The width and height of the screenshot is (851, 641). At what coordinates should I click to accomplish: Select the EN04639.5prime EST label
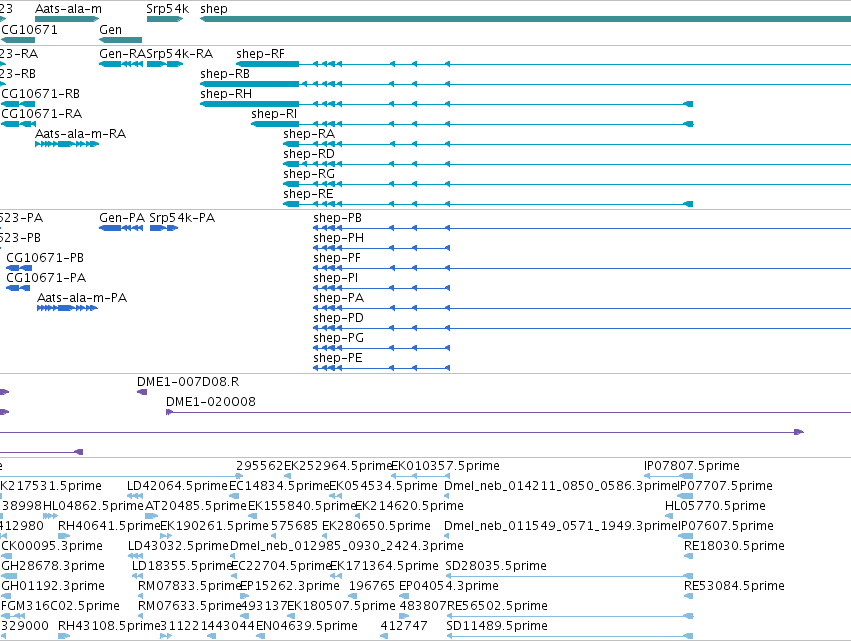(x=307, y=626)
